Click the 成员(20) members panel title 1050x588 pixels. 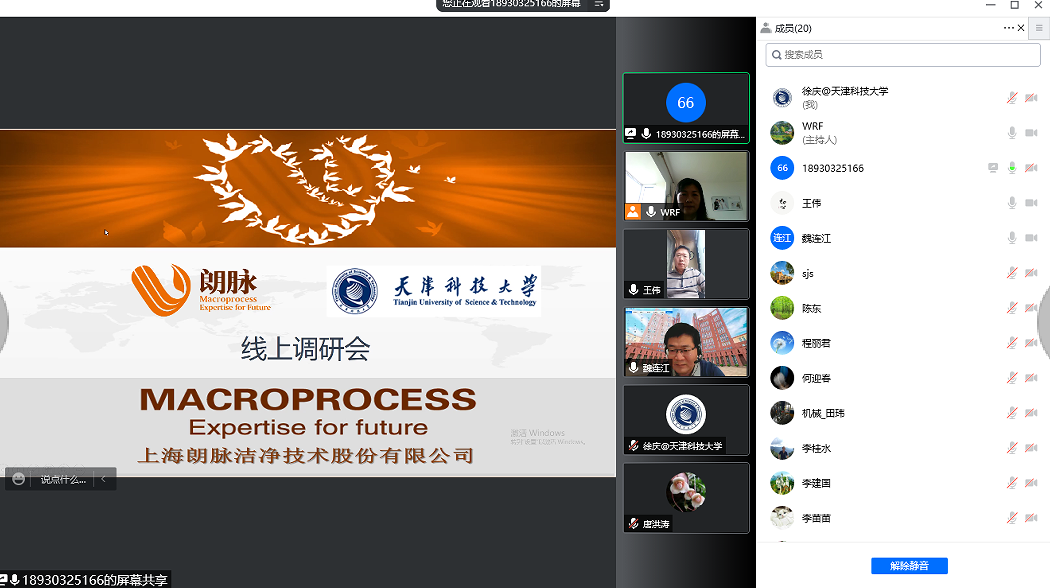tap(793, 28)
